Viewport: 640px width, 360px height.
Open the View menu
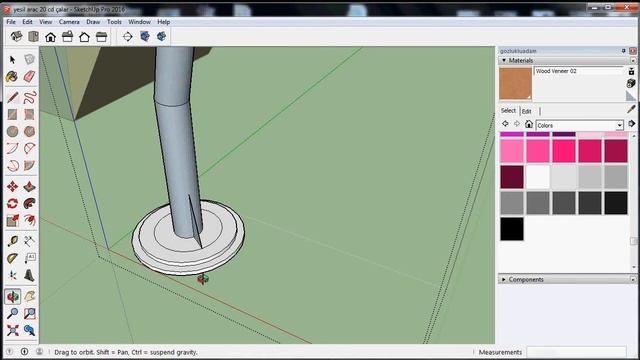click(x=46, y=22)
